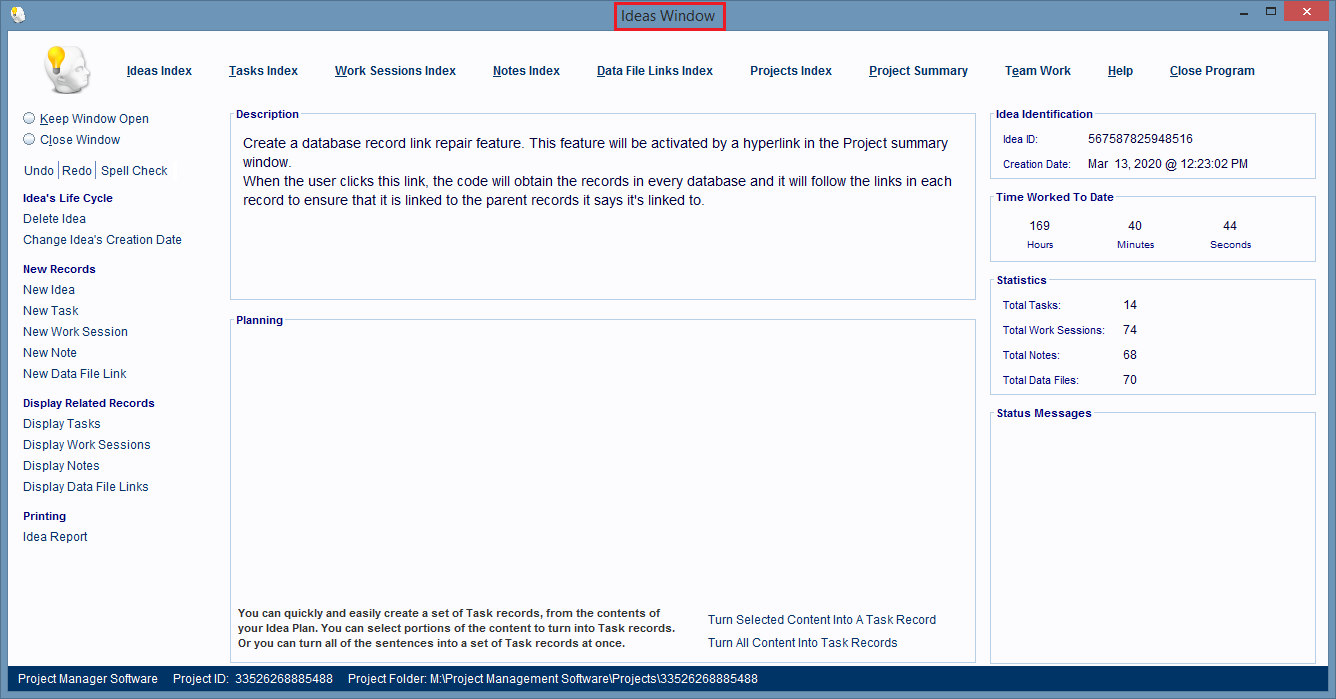This screenshot has width=1336, height=699.
Task: Click the Total Notes count 68
Action: (x=1130, y=355)
